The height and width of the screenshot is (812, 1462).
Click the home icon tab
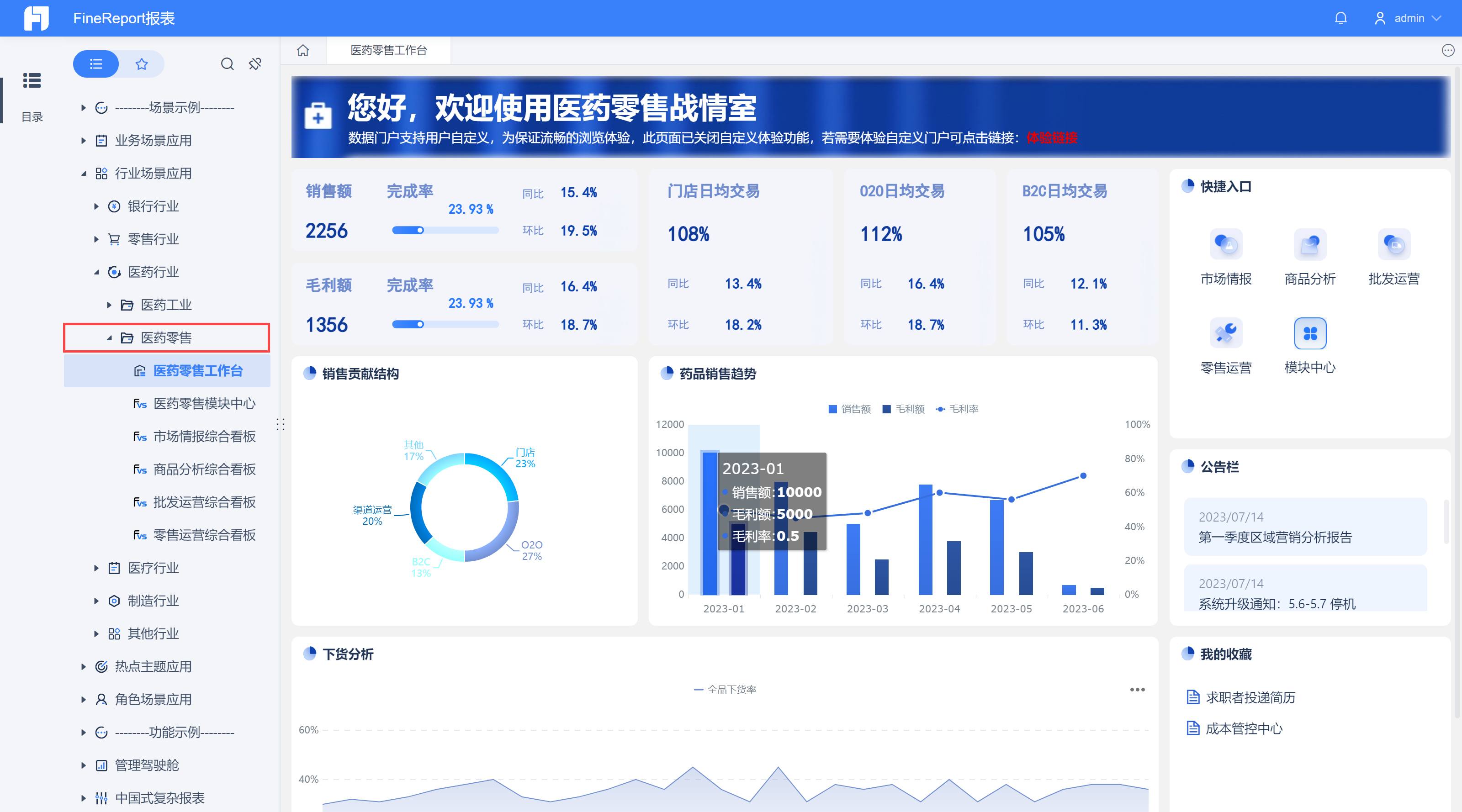tap(303, 51)
